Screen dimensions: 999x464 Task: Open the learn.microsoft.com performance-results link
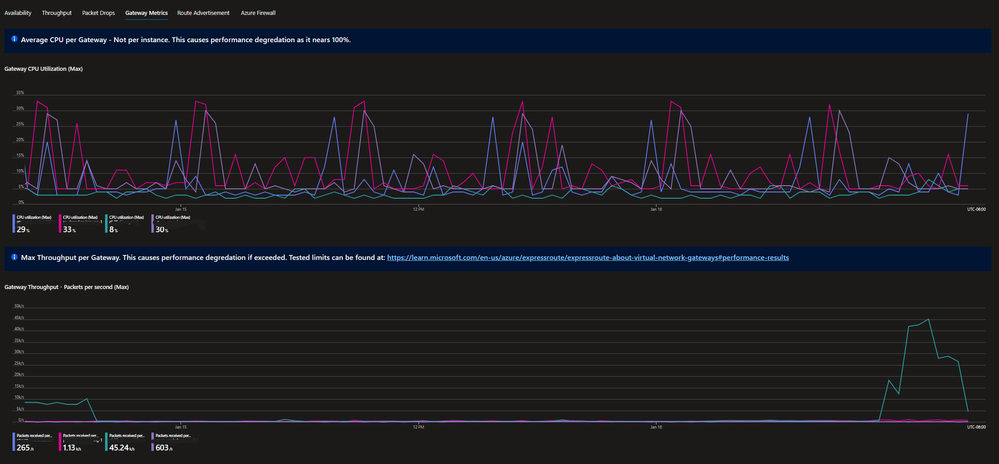588,258
